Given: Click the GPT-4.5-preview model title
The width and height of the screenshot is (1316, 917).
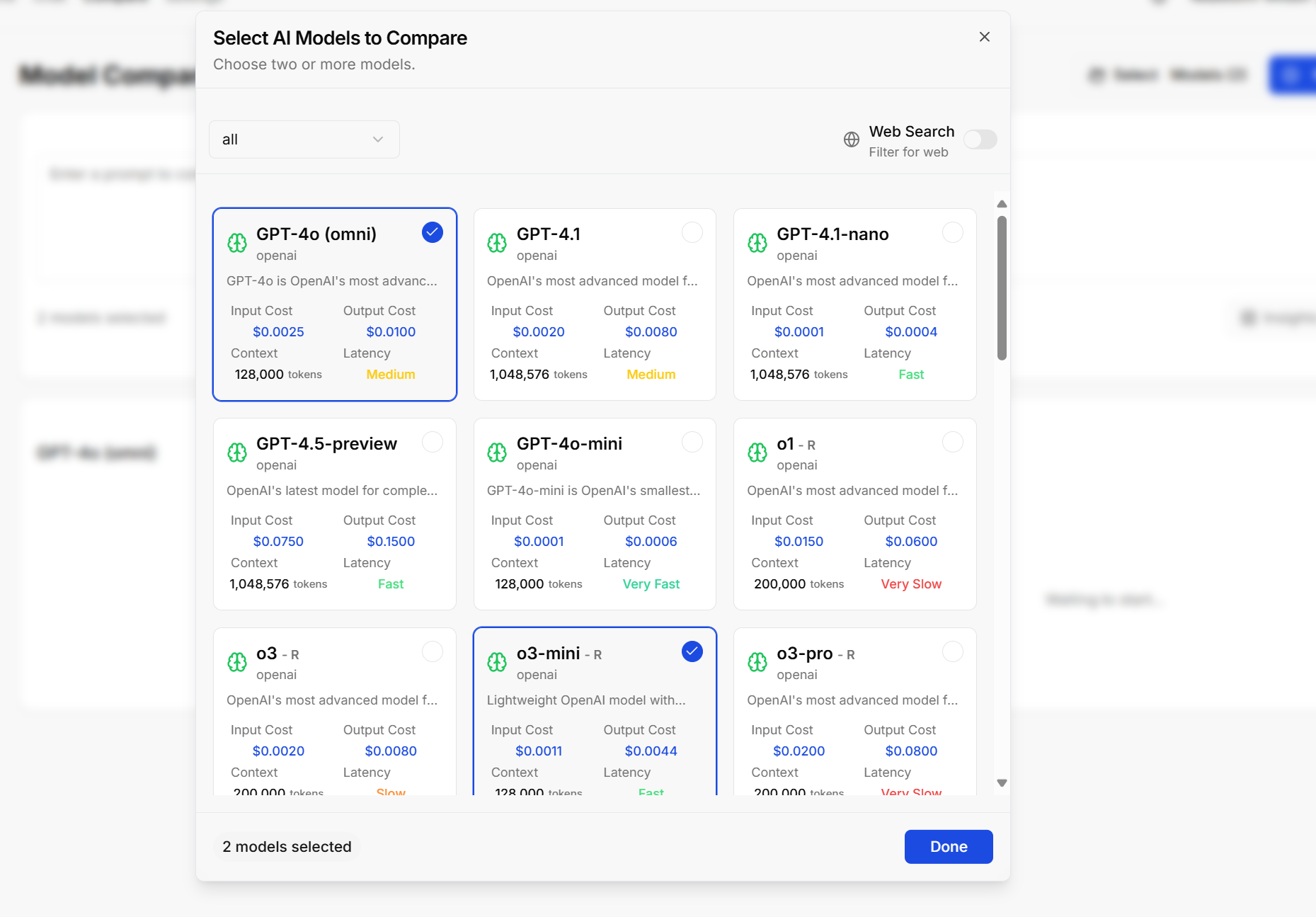Looking at the screenshot, I should (x=326, y=444).
